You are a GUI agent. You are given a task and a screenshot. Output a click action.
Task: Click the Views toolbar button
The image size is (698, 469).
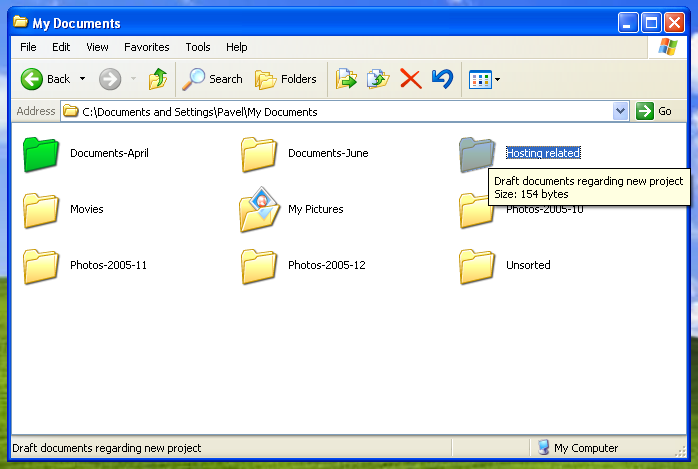tap(480, 79)
